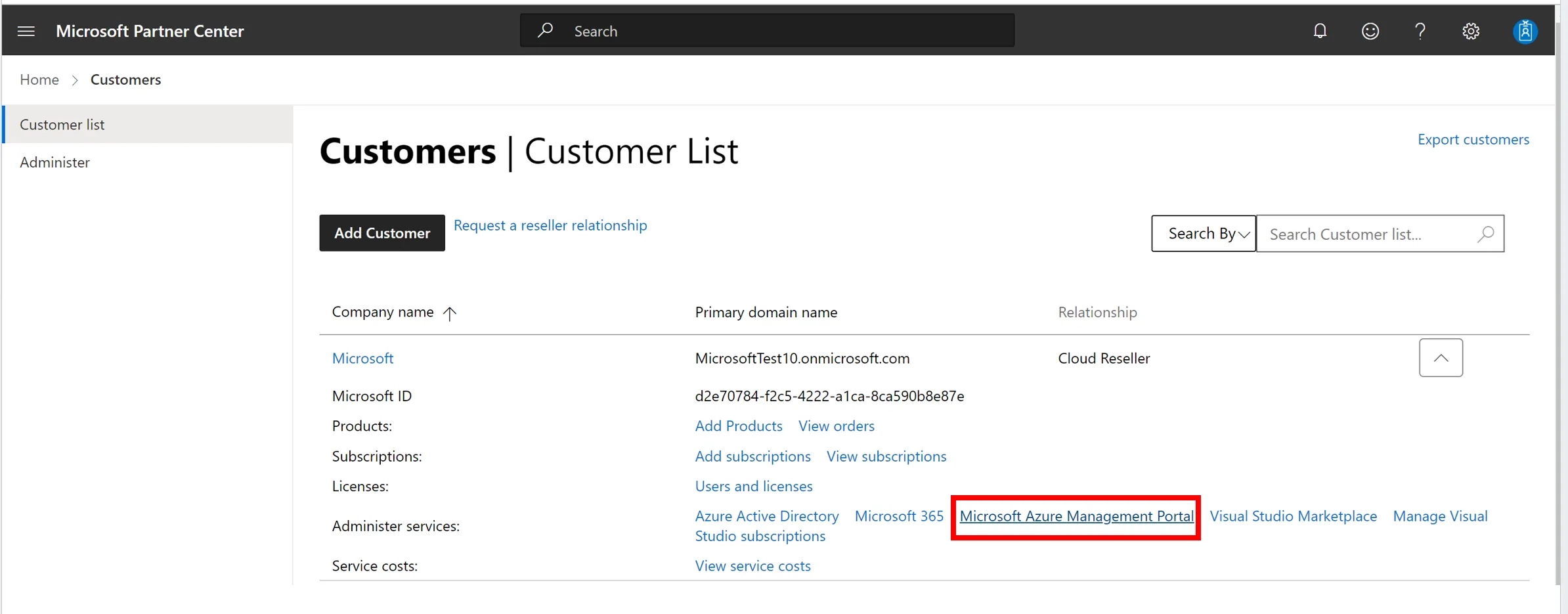Go to Home breadcrumb
The image size is (1568, 614).
pyautogui.click(x=39, y=79)
